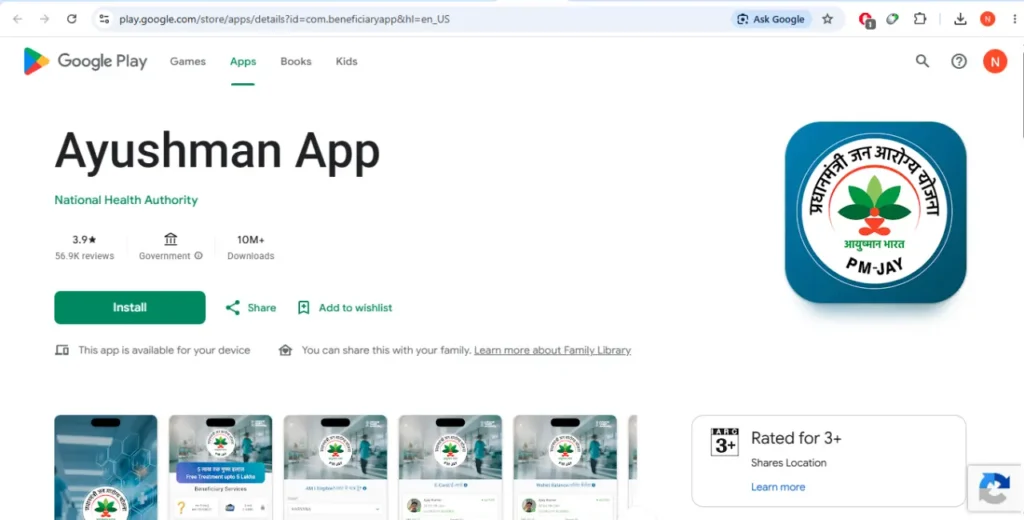Click the Google Play logo
The width and height of the screenshot is (1024, 520).
(x=85, y=61)
